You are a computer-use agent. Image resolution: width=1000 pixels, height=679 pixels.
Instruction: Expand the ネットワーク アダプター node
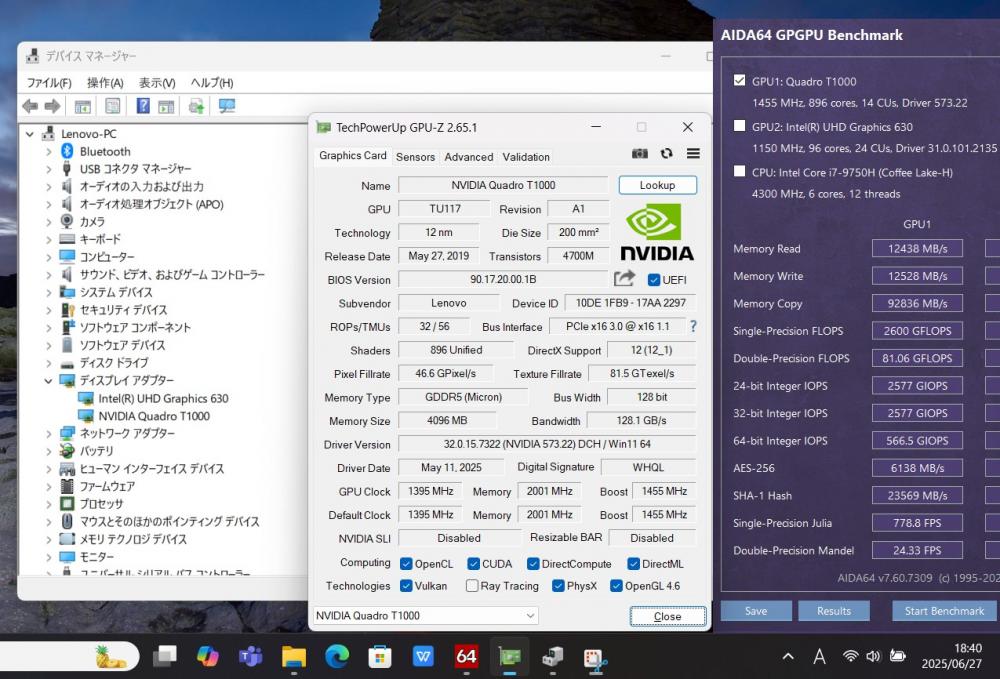pyautogui.click(x=48, y=434)
